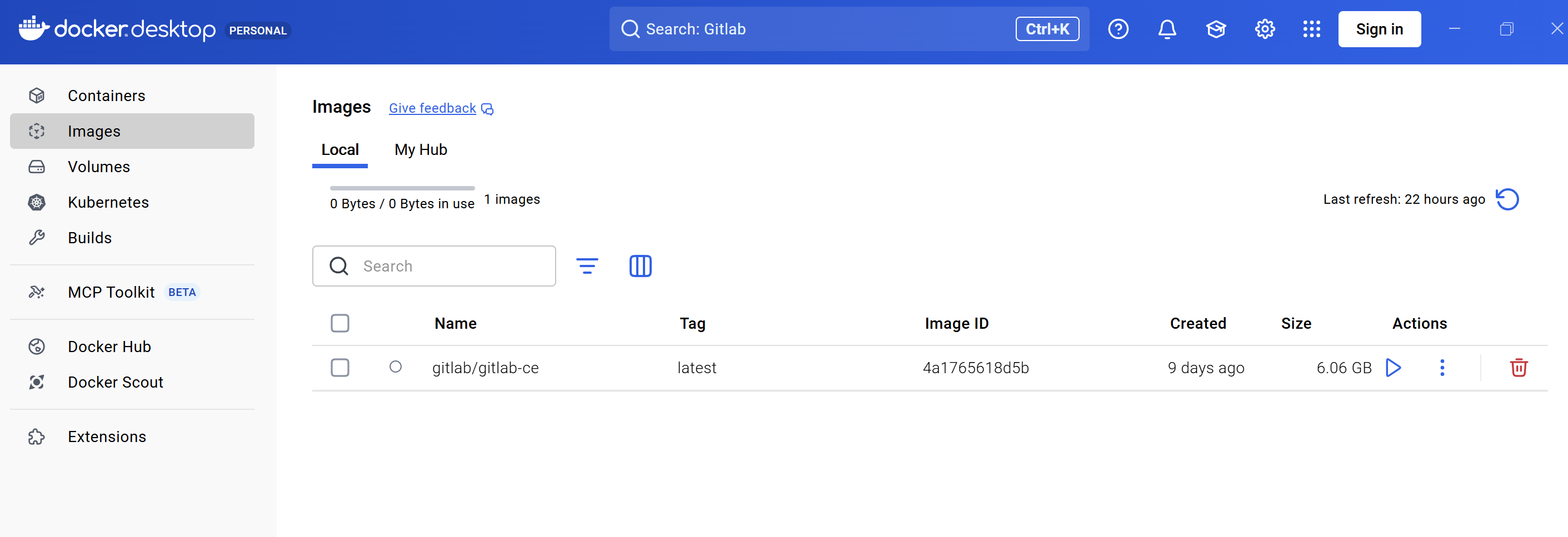Open notifications bell icon
This screenshot has height=537, width=1568.
pyautogui.click(x=1166, y=29)
